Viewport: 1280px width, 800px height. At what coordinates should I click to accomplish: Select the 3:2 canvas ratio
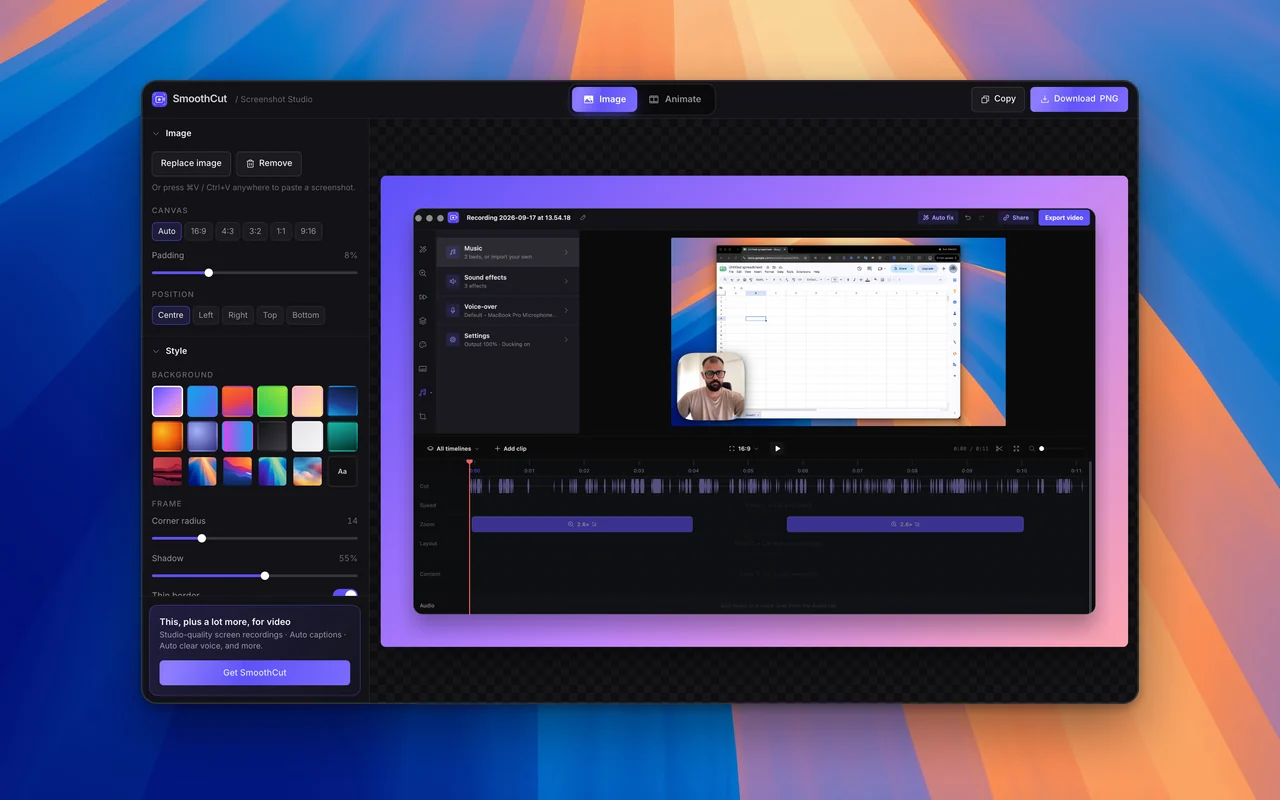tap(255, 231)
